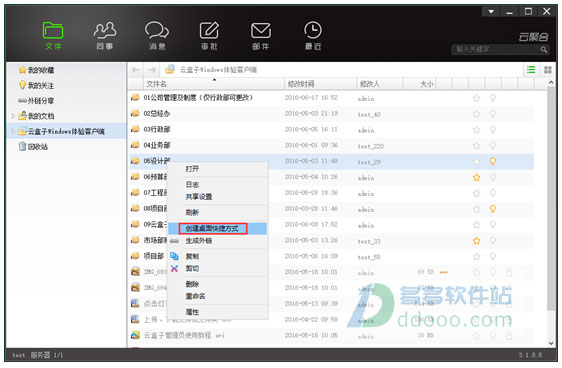The height and width of the screenshot is (368, 562).
Task: Click the file list scrollbar thumb
Action: coord(551,199)
